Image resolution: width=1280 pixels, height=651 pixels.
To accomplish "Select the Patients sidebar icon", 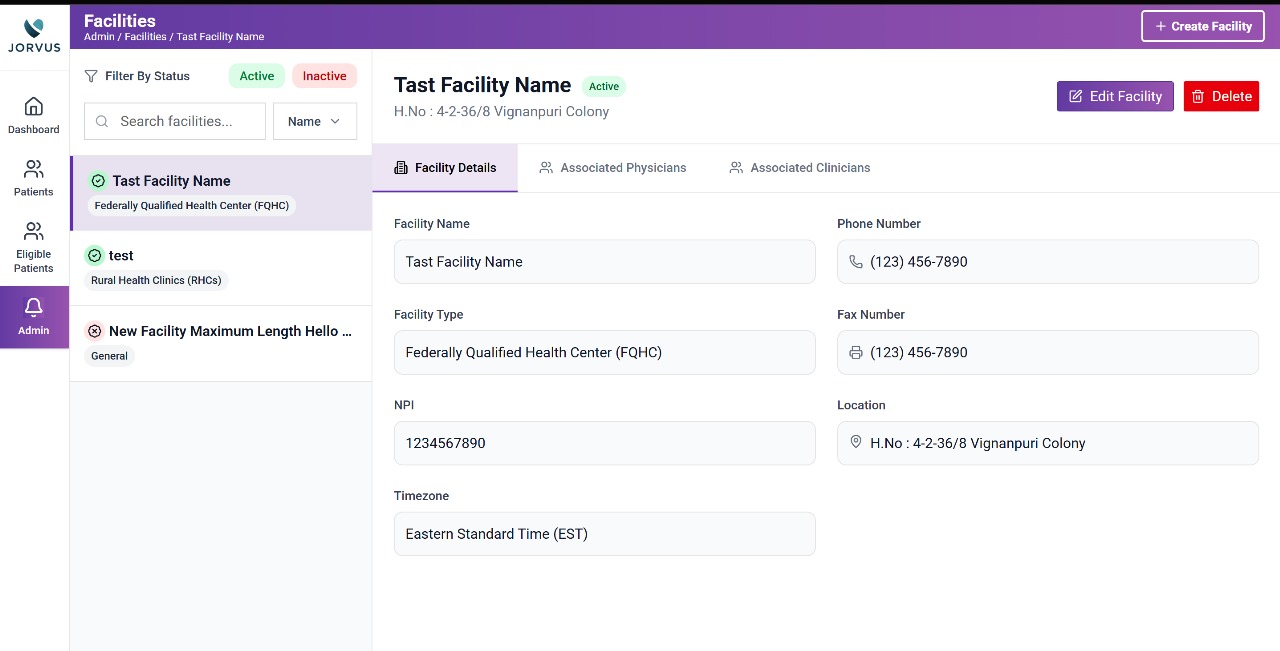I will pos(33,177).
